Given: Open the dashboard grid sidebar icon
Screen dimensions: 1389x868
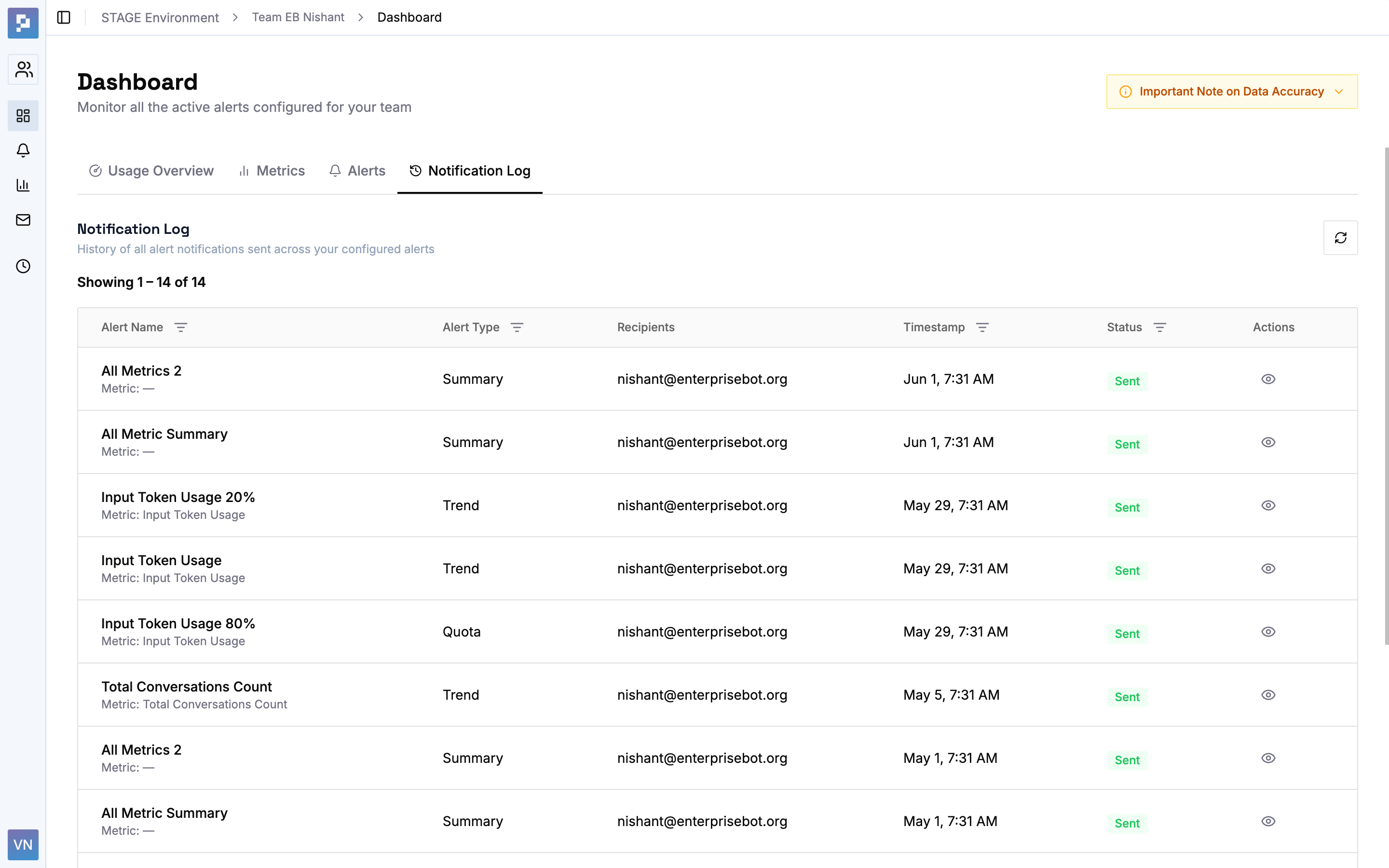Looking at the screenshot, I should [x=23, y=116].
